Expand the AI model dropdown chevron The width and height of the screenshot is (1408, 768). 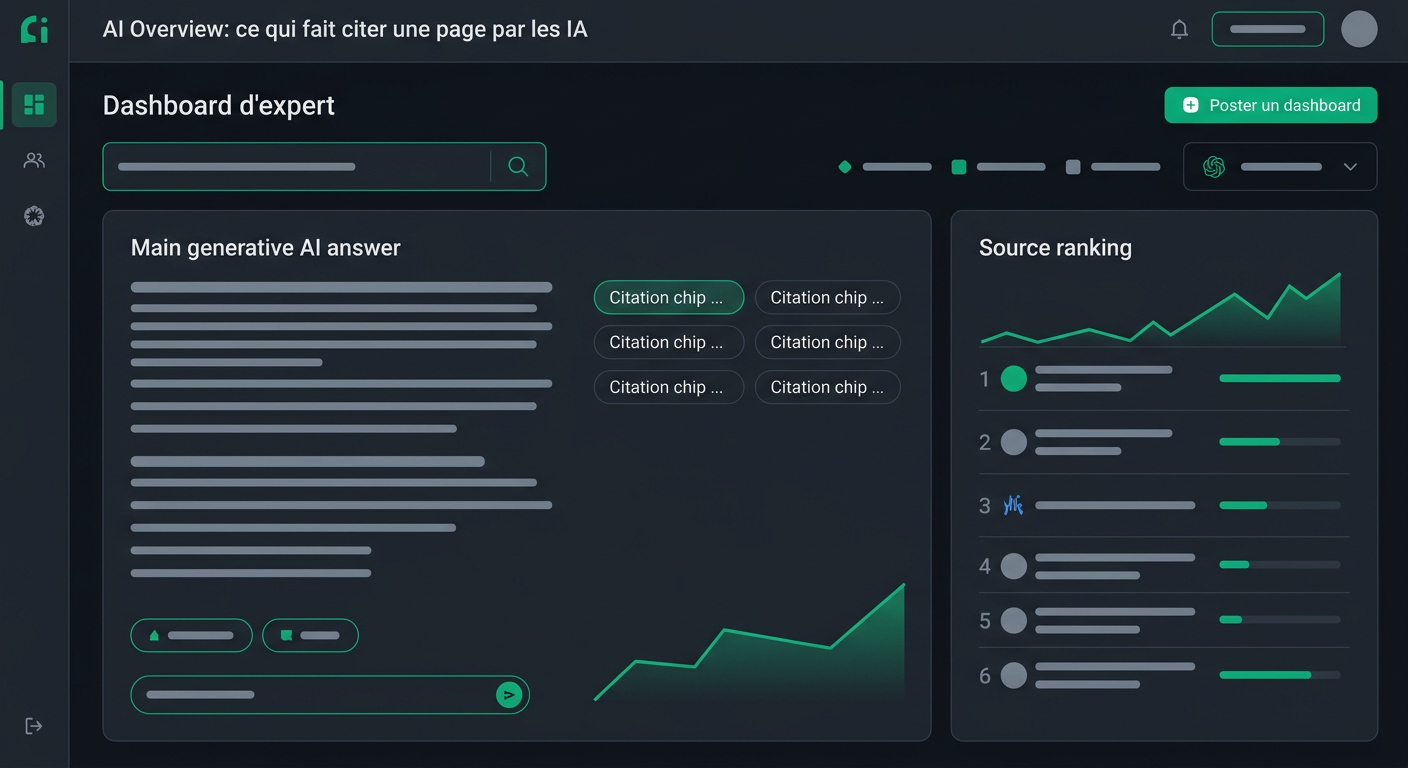[1350, 167]
